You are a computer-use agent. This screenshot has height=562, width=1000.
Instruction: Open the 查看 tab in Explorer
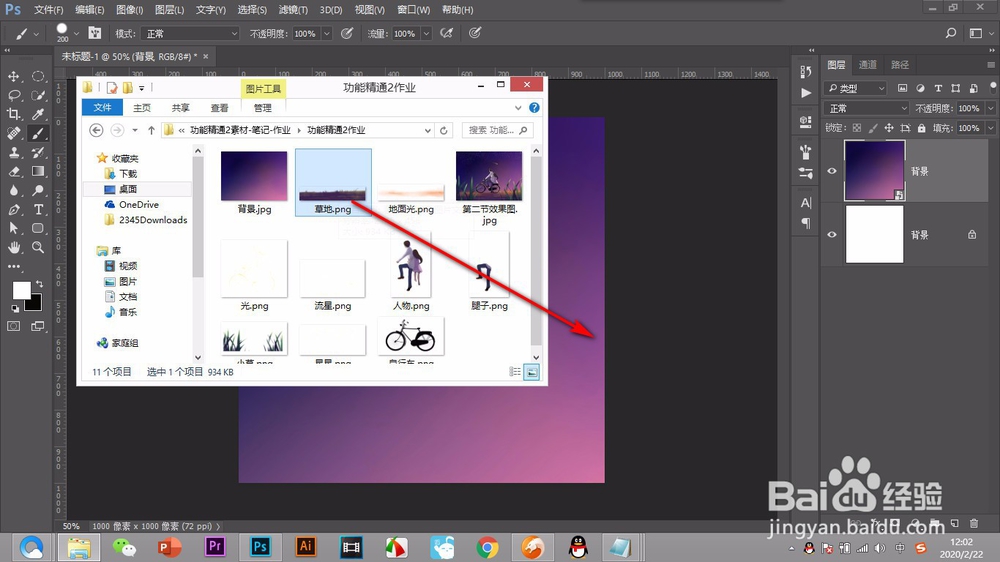coord(219,108)
